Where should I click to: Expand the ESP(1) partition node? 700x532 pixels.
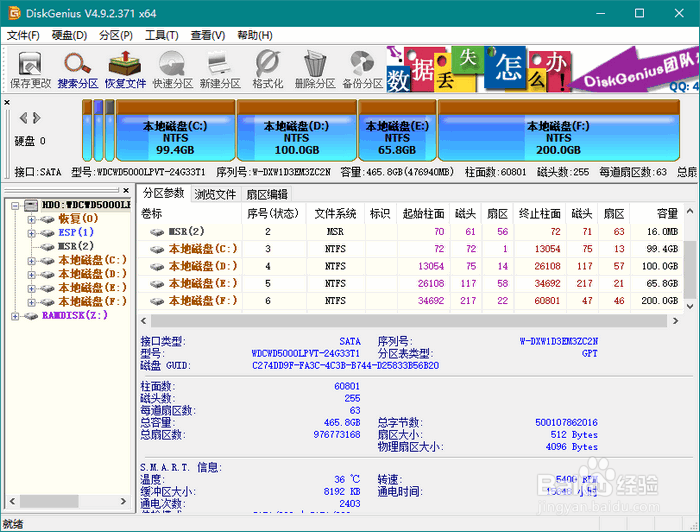[x=31, y=233]
